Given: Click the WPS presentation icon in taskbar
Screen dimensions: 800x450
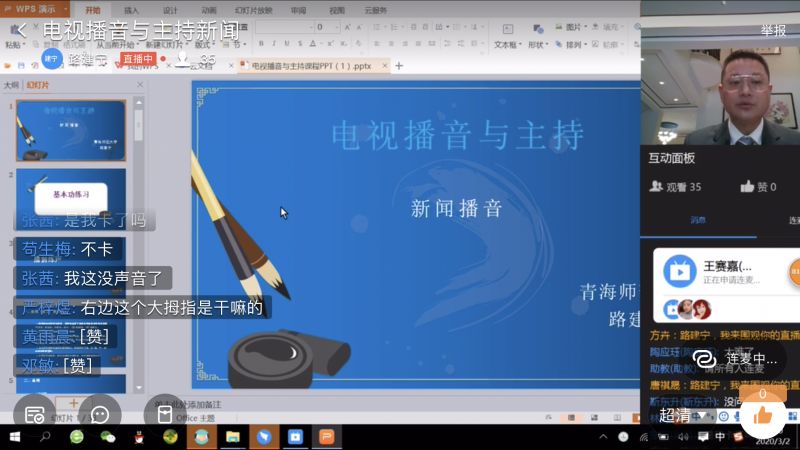Looking at the screenshot, I should coord(326,437).
